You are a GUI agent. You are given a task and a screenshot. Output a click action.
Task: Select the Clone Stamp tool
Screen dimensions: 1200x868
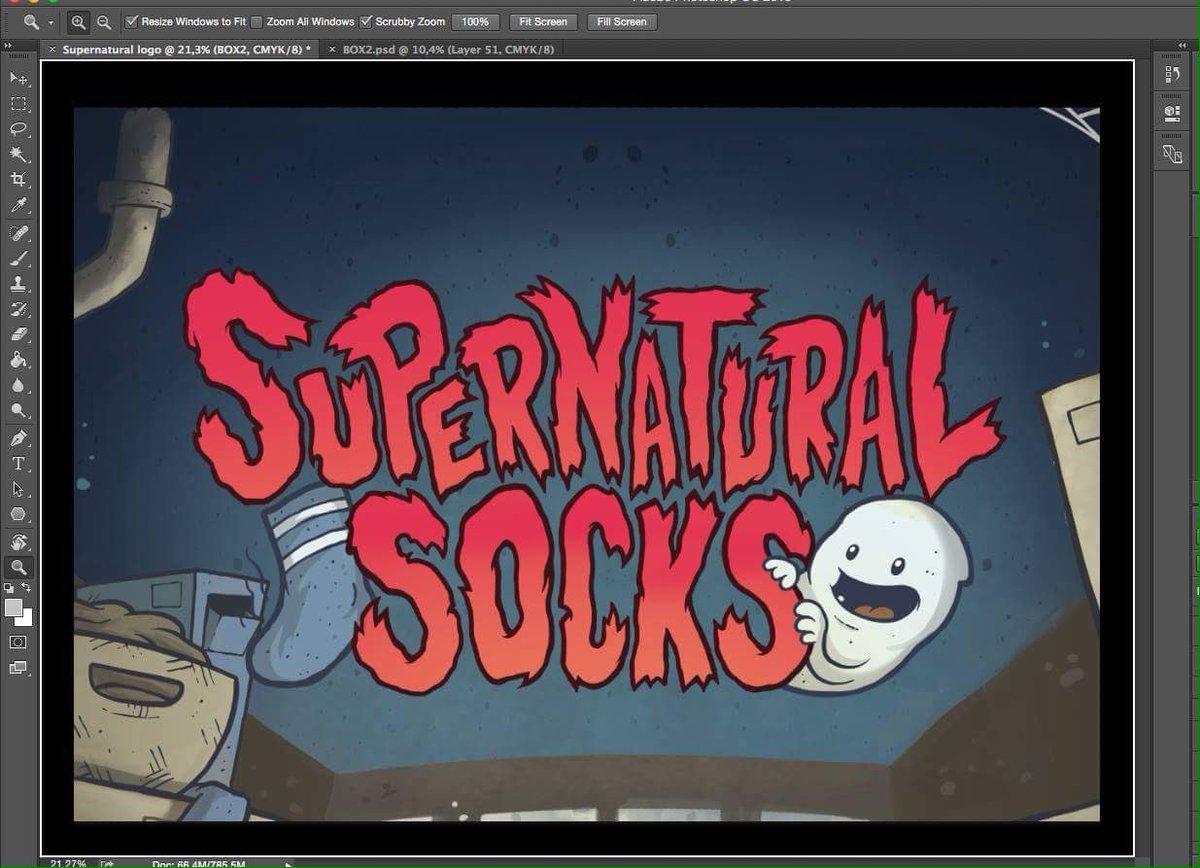point(18,284)
